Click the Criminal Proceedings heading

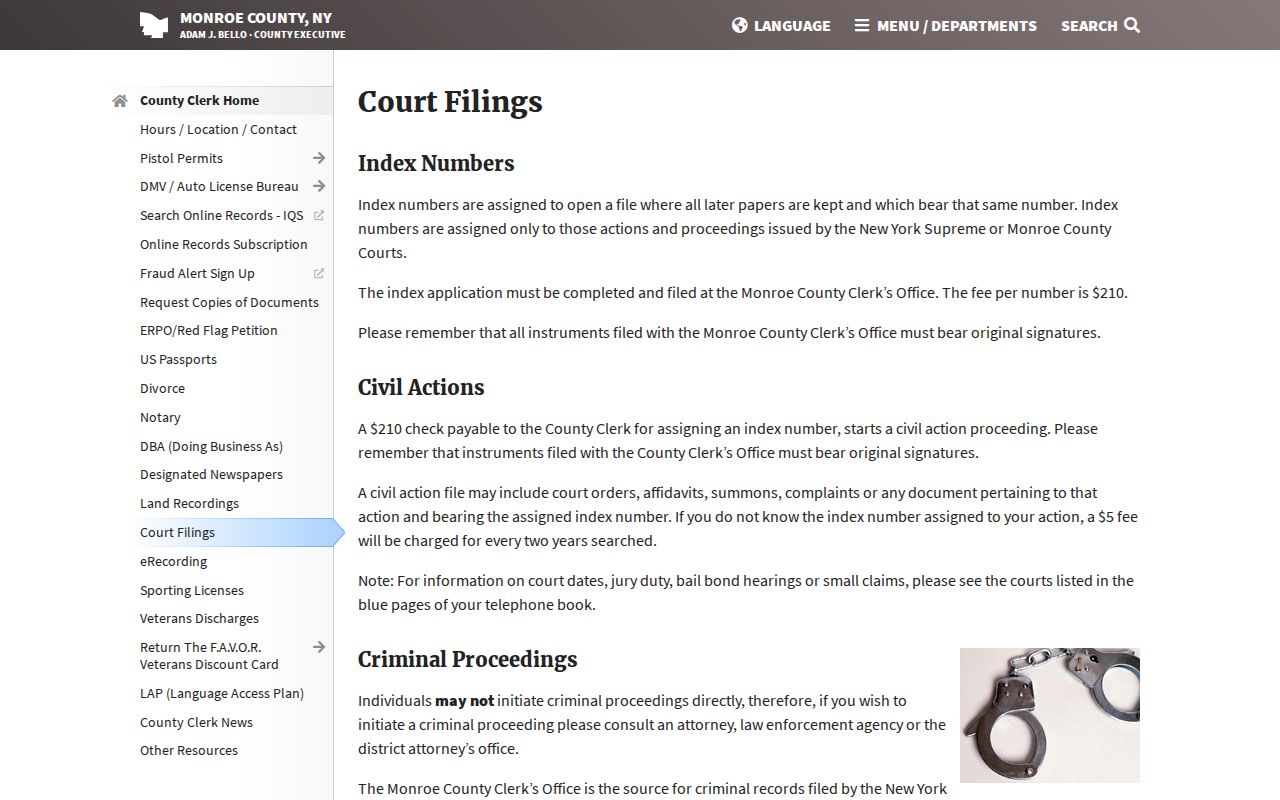click(x=468, y=660)
